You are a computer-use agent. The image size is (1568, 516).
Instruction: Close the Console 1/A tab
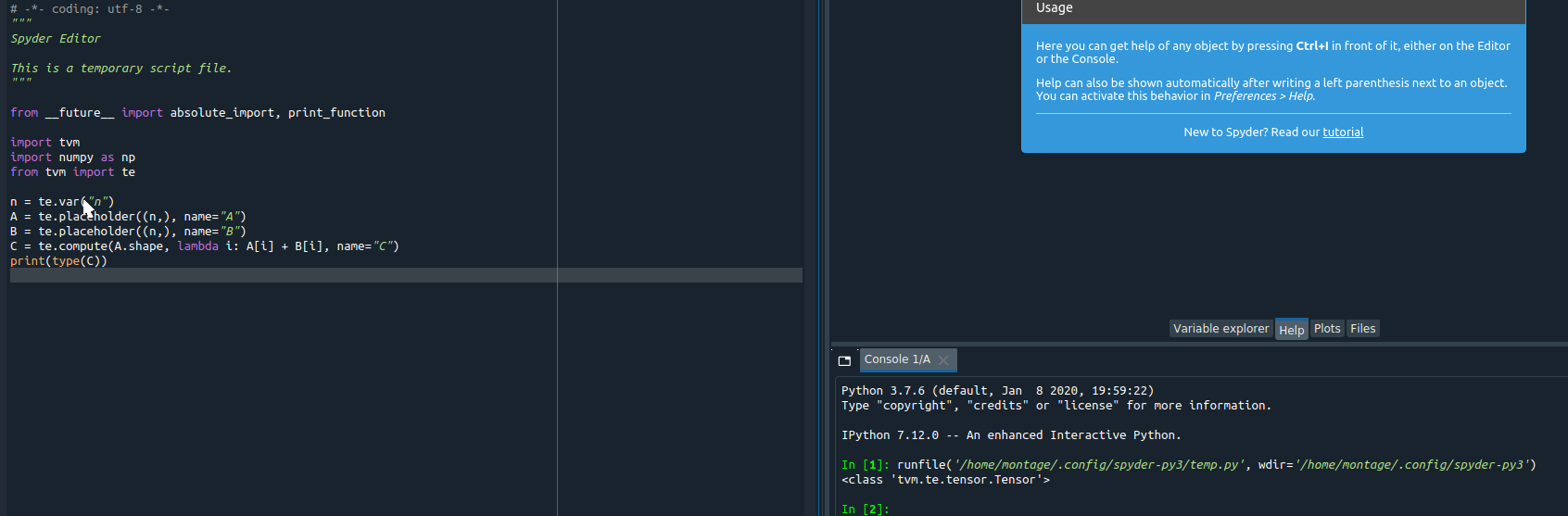[x=943, y=360]
